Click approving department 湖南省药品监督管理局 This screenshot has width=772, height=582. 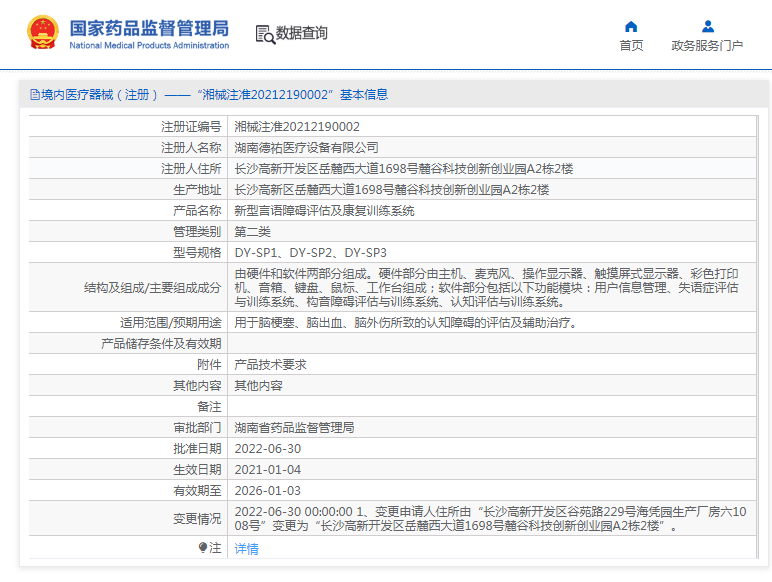pyautogui.click(x=294, y=428)
